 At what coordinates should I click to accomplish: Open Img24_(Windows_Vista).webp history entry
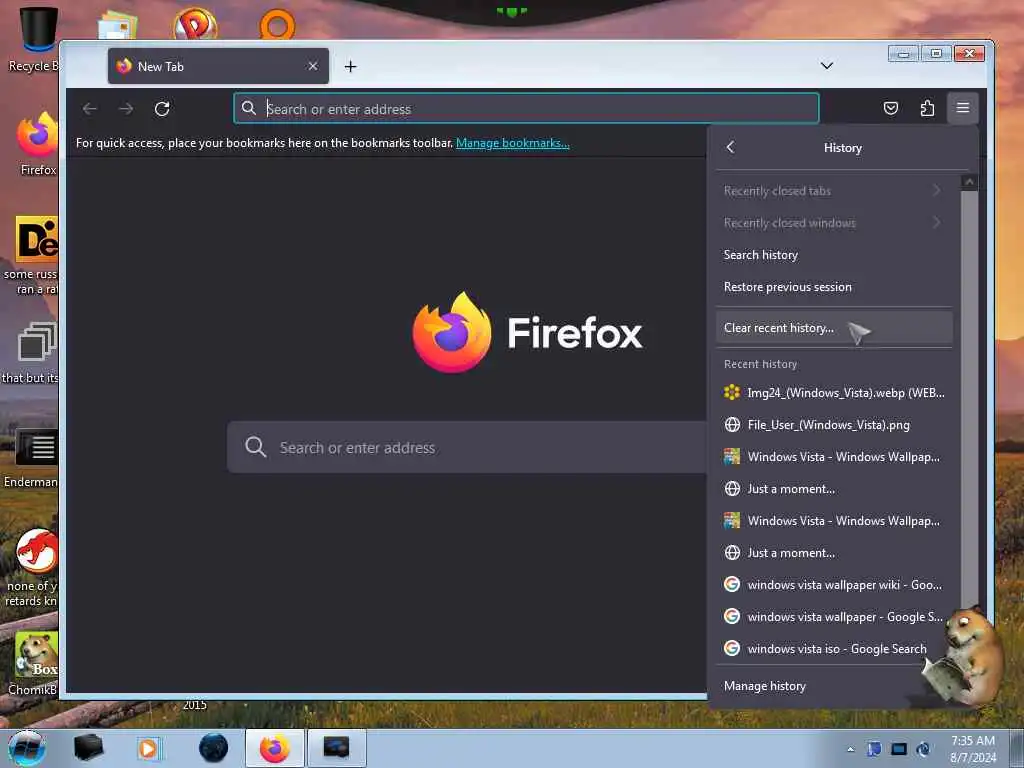click(x=833, y=392)
